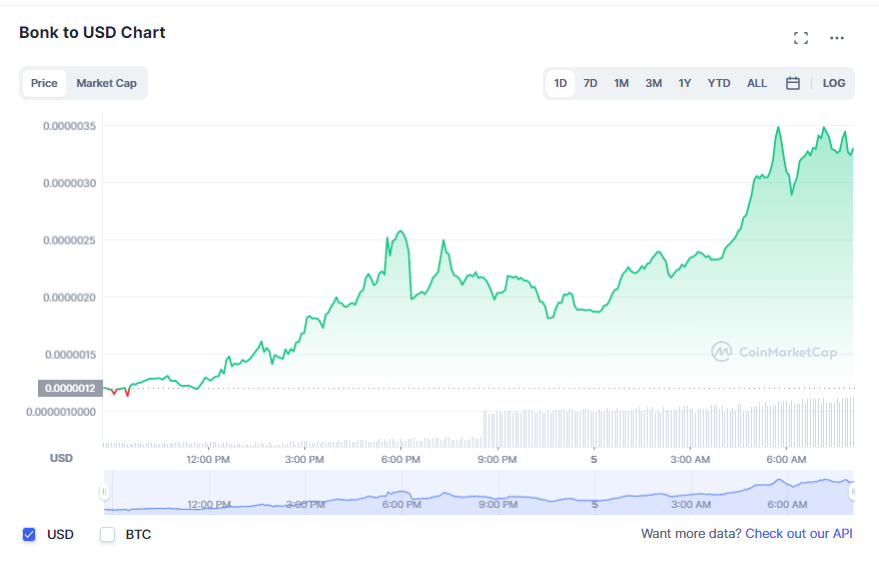Image resolution: width=879 pixels, height=570 pixels.
Task: Click the 0.0000010000 y-axis label
Action: pos(61,412)
